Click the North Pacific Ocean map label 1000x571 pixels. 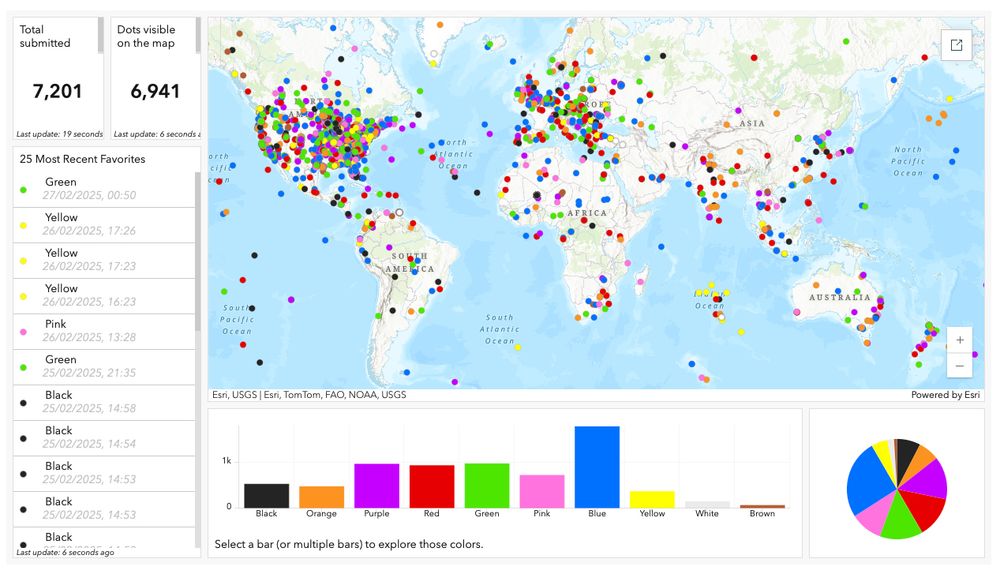pos(908,161)
